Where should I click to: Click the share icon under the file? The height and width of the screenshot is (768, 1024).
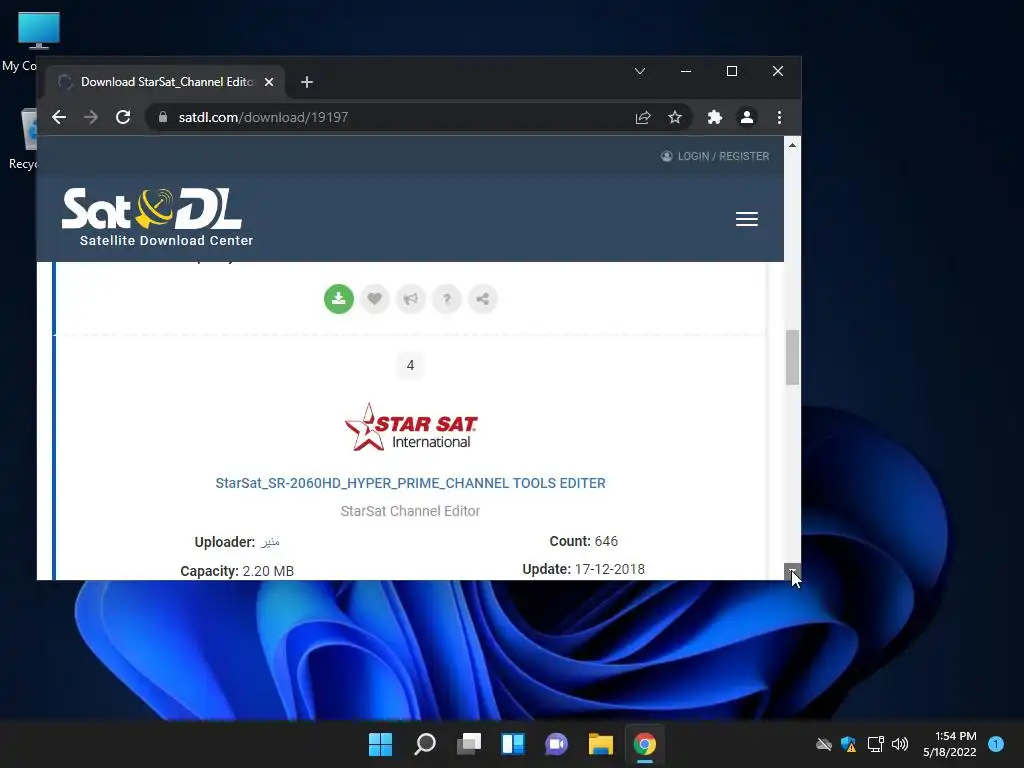tap(483, 299)
